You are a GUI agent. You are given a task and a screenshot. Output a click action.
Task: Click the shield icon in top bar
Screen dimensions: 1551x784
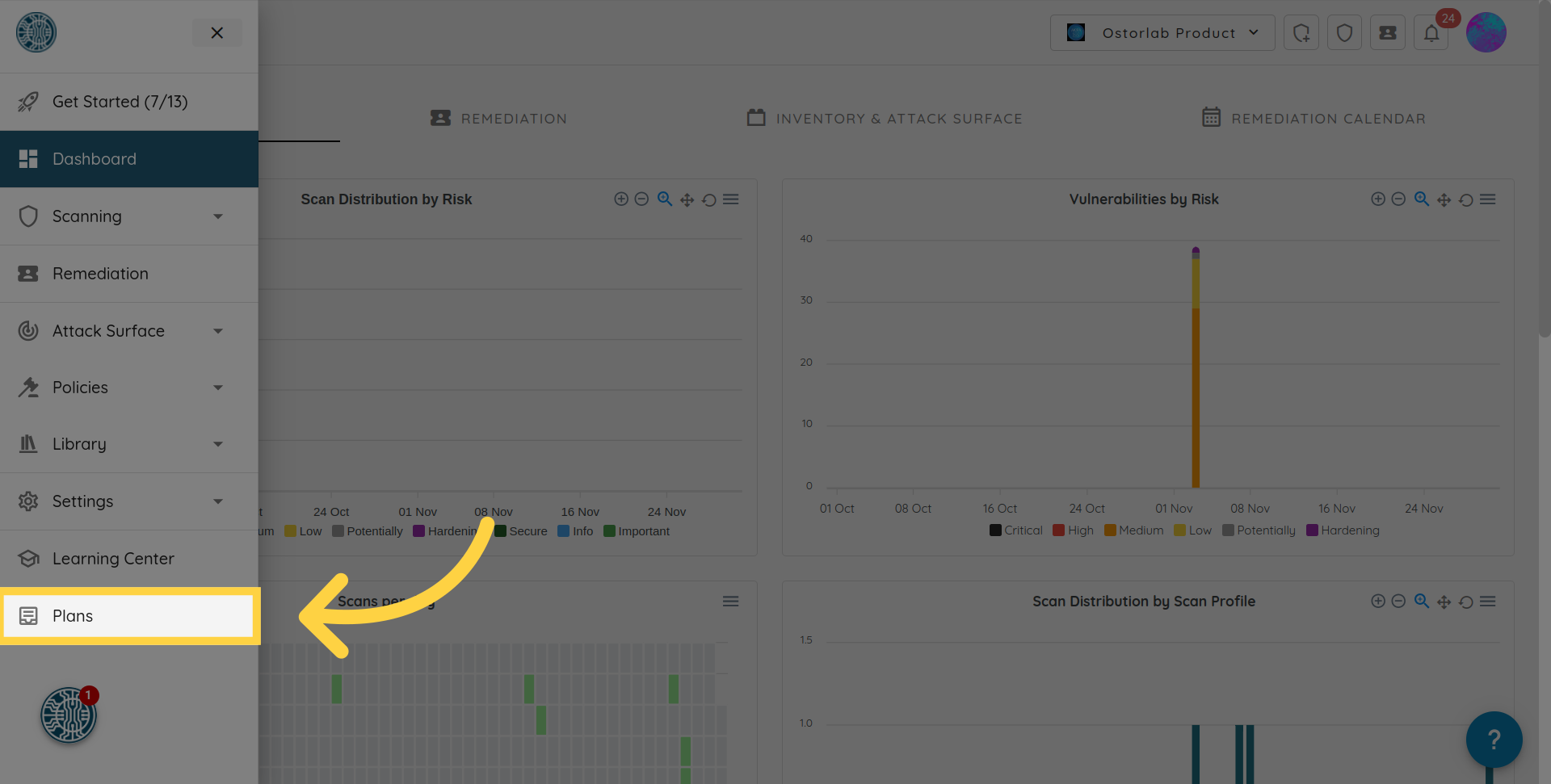click(x=1344, y=33)
